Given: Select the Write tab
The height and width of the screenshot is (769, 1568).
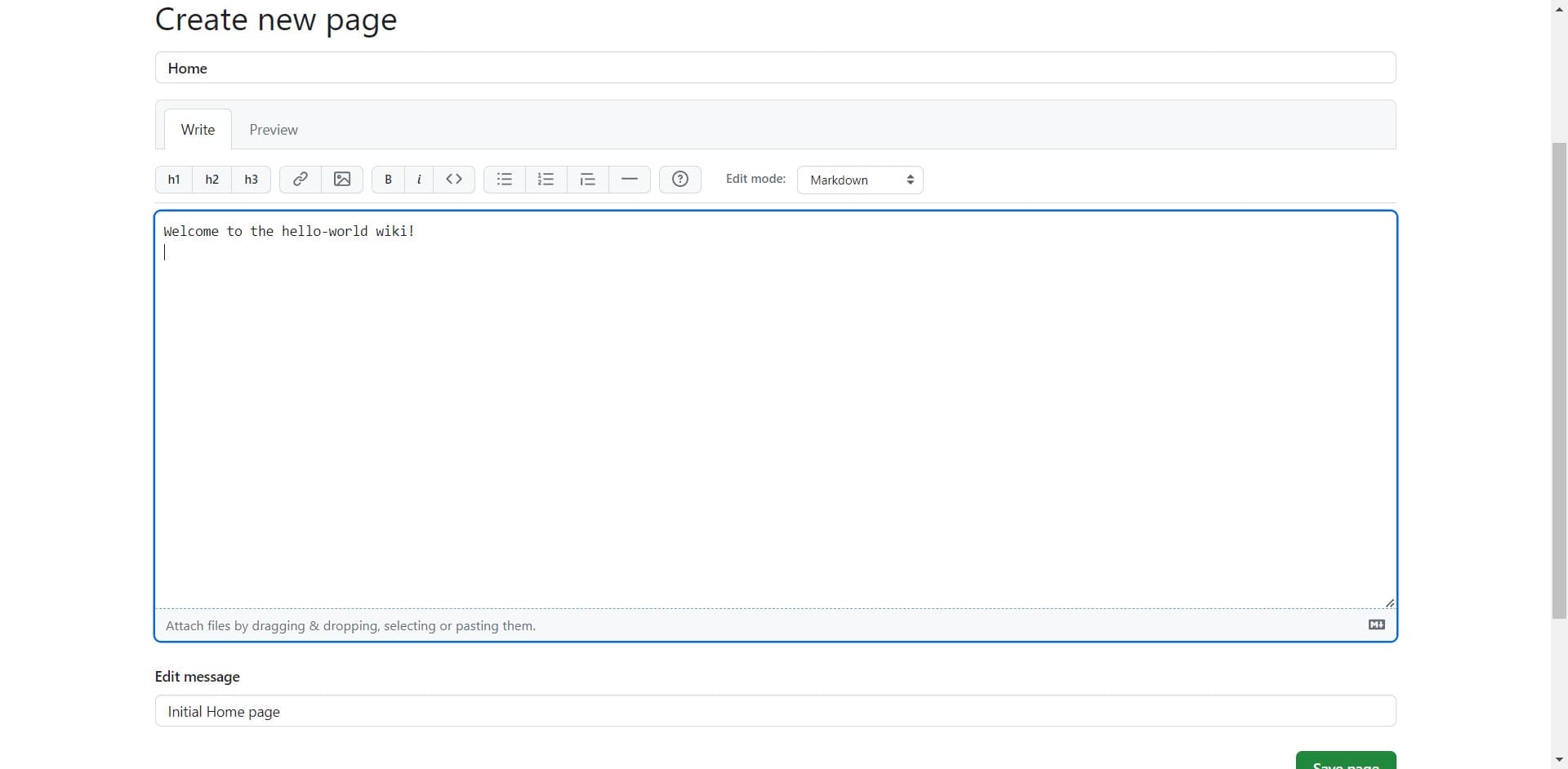Looking at the screenshot, I should [197, 129].
